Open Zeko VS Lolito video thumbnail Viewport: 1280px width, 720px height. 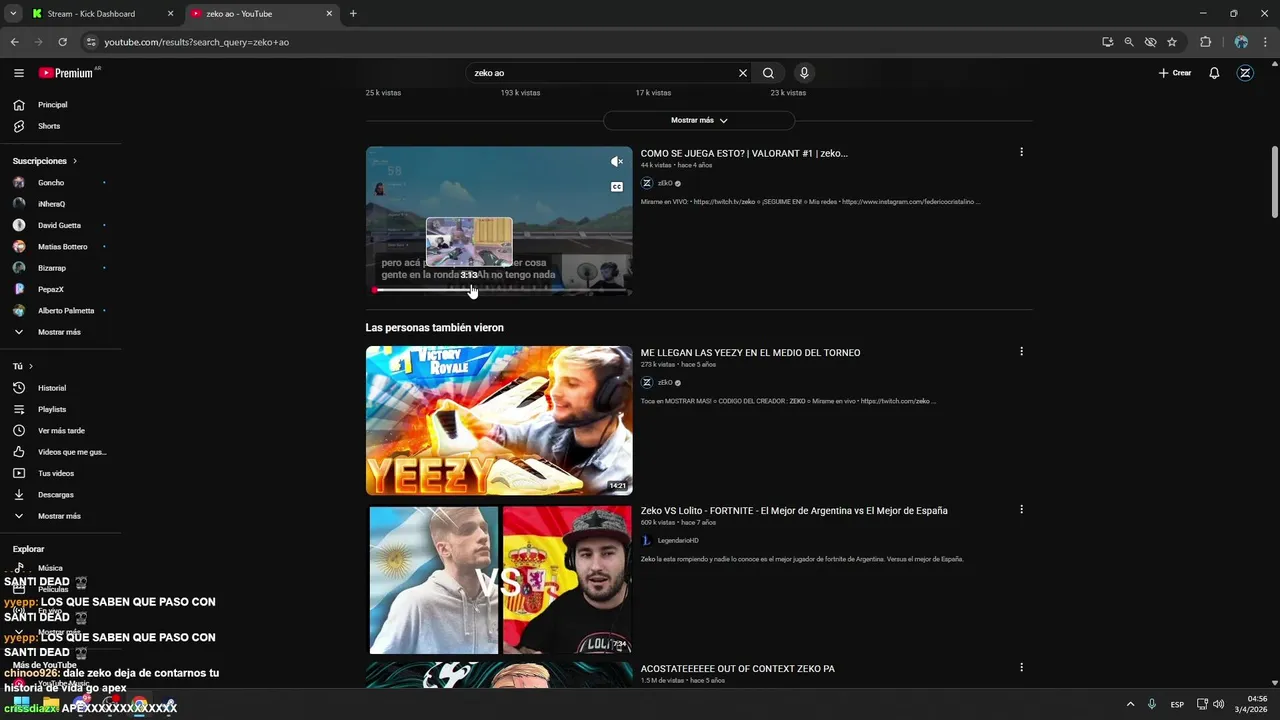[499, 580]
